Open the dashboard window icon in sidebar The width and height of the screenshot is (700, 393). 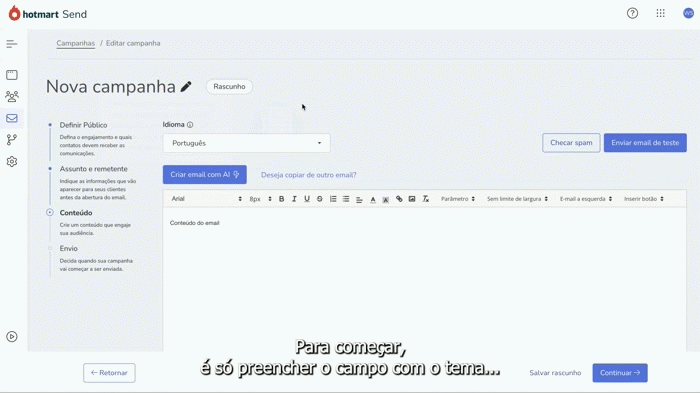click(12, 75)
